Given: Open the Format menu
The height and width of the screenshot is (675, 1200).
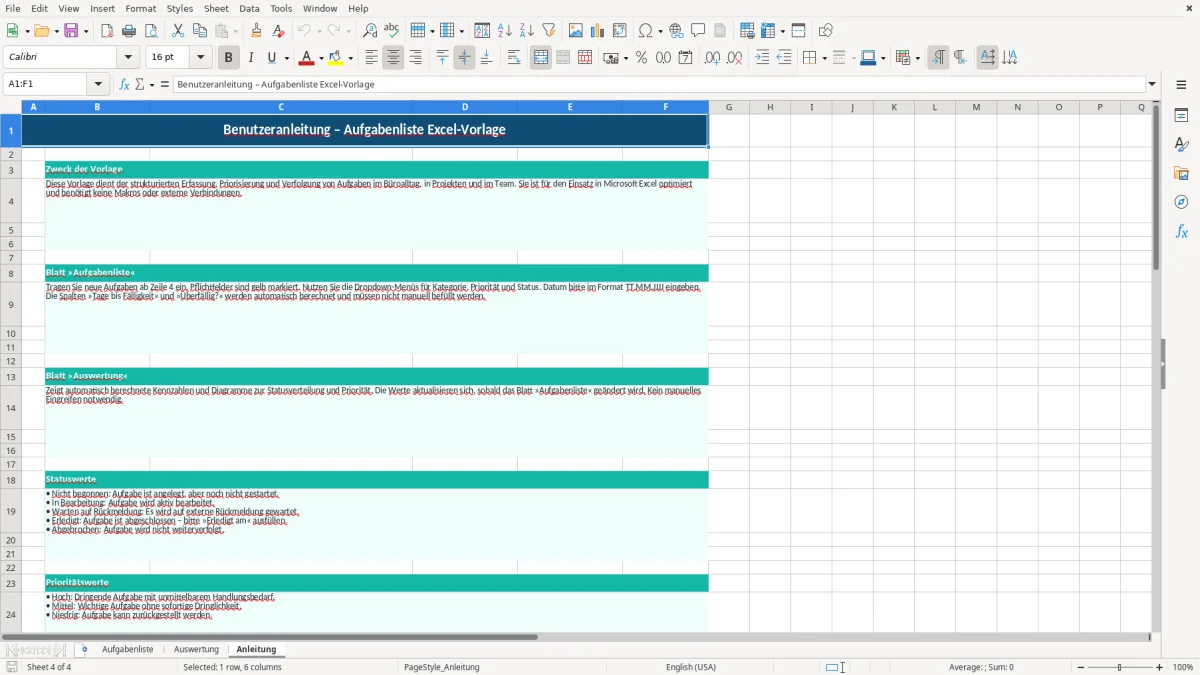Looking at the screenshot, I should [x=141, y=8].
